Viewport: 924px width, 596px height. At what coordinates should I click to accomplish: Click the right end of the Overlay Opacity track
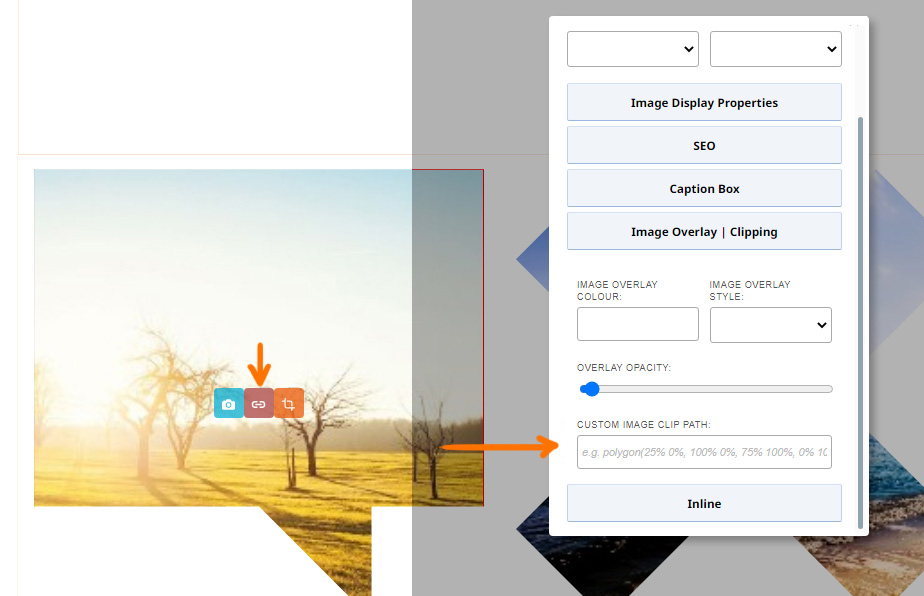[x=829, y=389]
